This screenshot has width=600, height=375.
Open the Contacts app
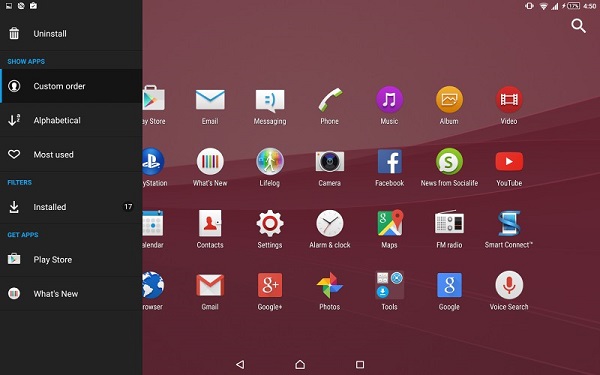[x=210, y=230]
